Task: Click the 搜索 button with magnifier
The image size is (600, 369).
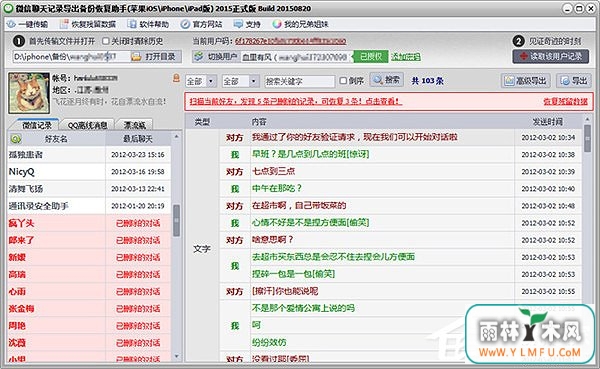Action: pyautogui.click(x=386, y=80)
